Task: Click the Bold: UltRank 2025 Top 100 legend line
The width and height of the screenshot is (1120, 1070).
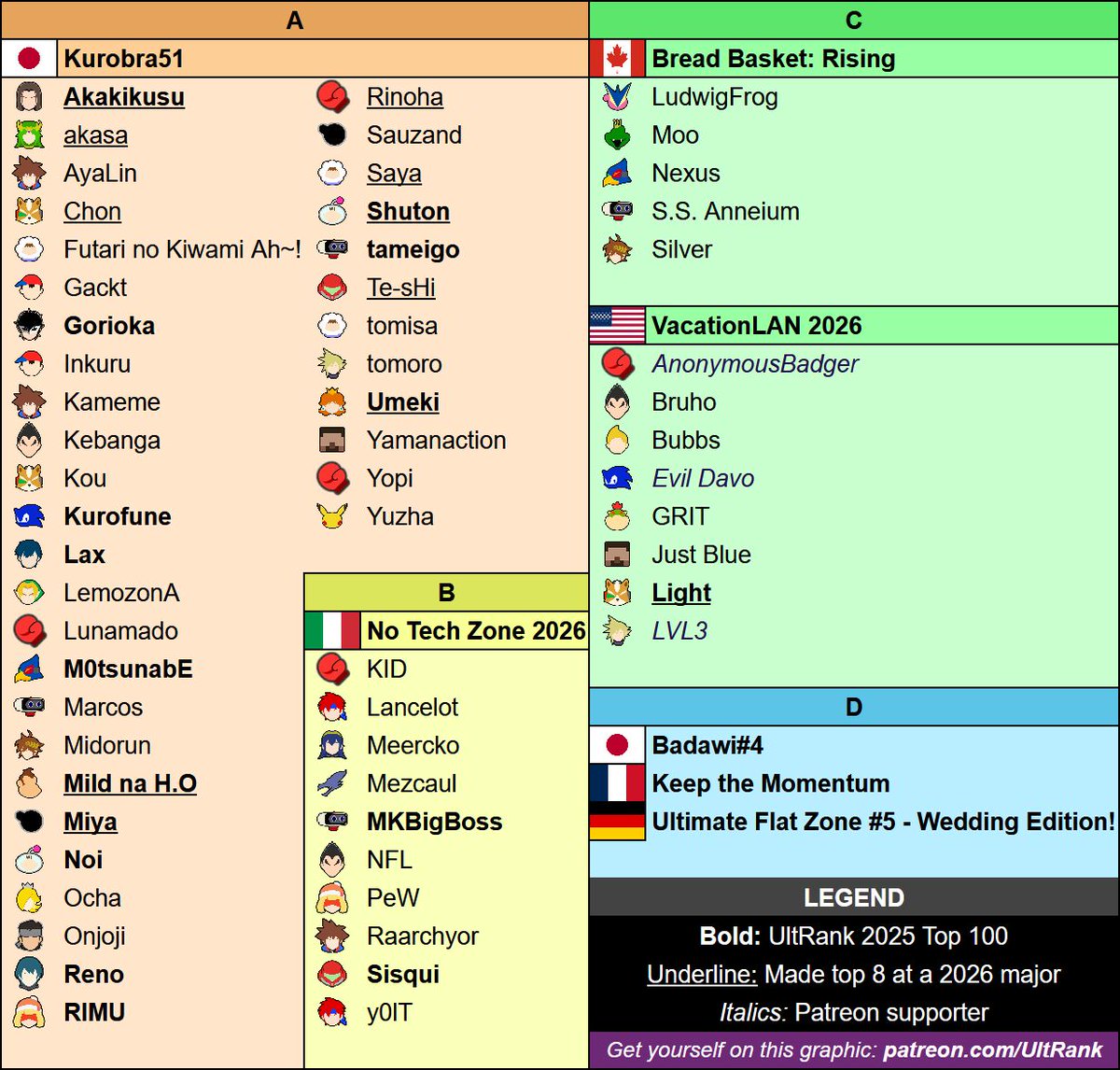Action: [854, 936]
